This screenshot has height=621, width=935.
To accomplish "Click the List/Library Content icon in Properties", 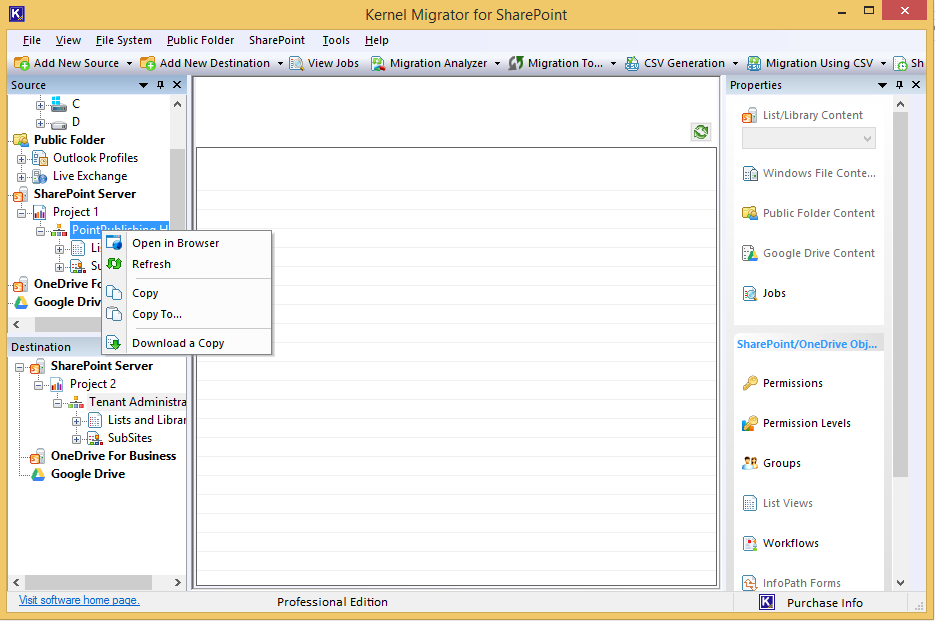I will (x=750, y=116).
